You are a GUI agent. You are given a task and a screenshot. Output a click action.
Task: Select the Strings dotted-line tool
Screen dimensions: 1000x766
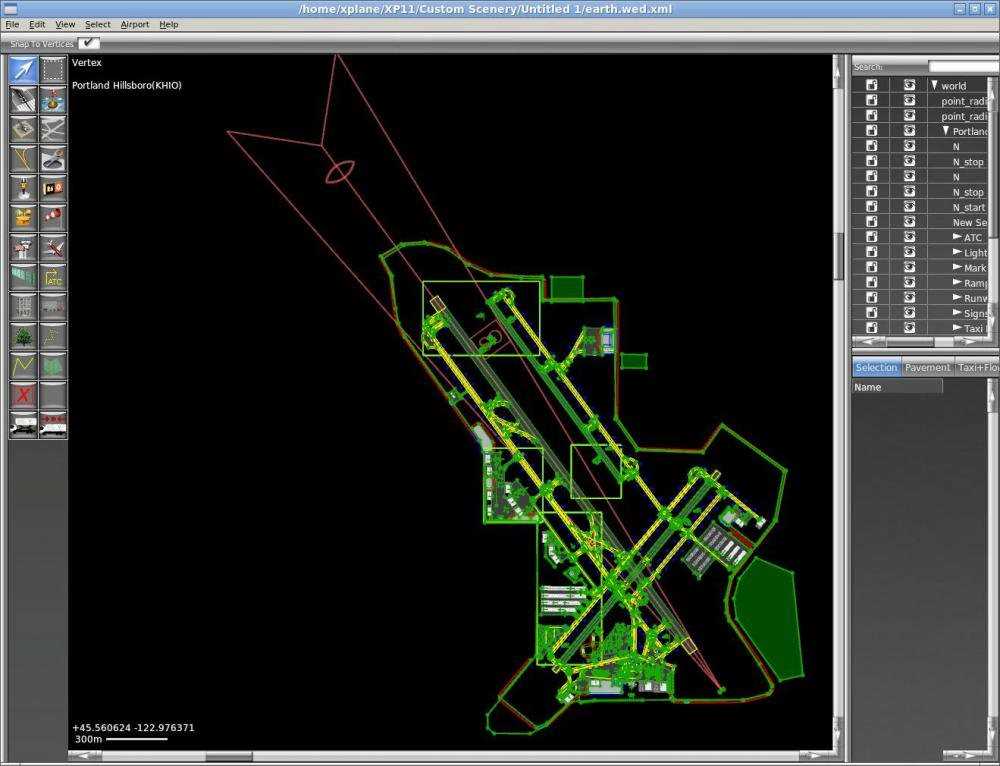pyautogui.click(x=53, y=336)
